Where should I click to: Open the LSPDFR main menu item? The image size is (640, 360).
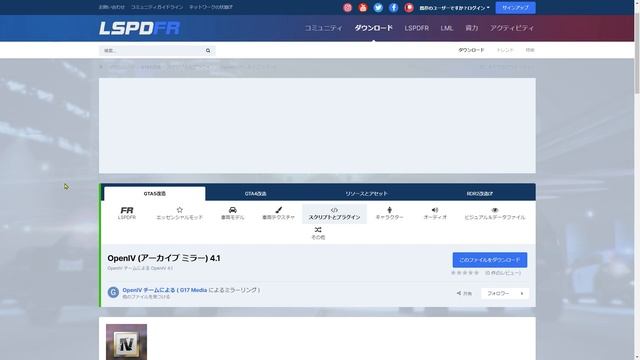[416, 28]
